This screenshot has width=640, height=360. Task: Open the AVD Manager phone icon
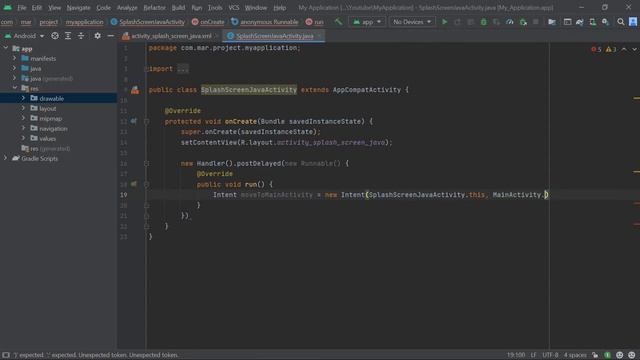click(x=592, y=22)
